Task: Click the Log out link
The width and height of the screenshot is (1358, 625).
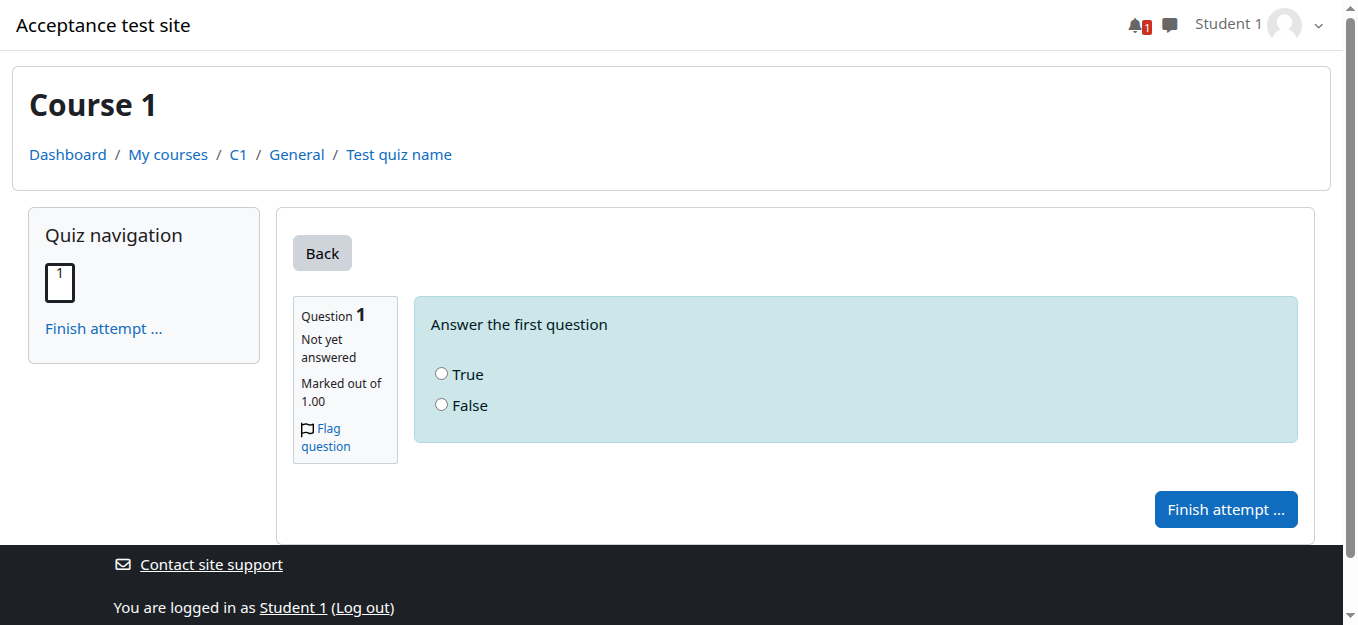Action: pyautogui.click(x=363, y=608)
